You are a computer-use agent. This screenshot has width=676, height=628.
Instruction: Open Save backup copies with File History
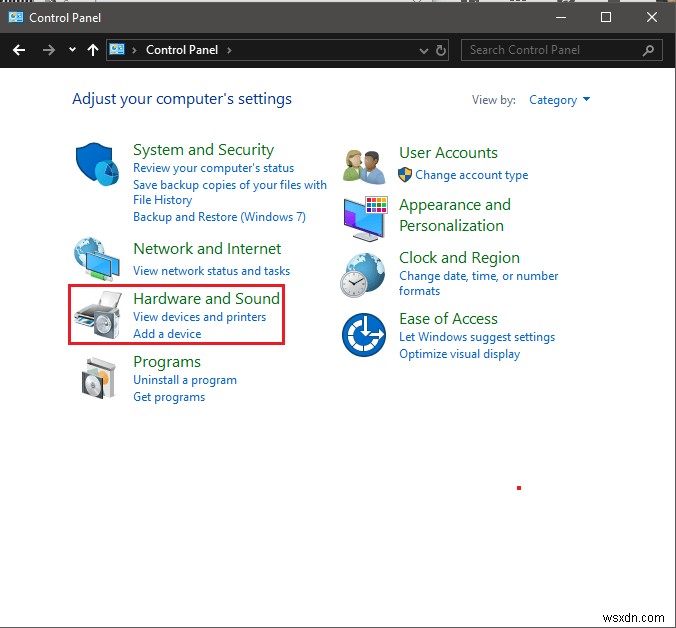pyautogui.click(x=230, y=192)
